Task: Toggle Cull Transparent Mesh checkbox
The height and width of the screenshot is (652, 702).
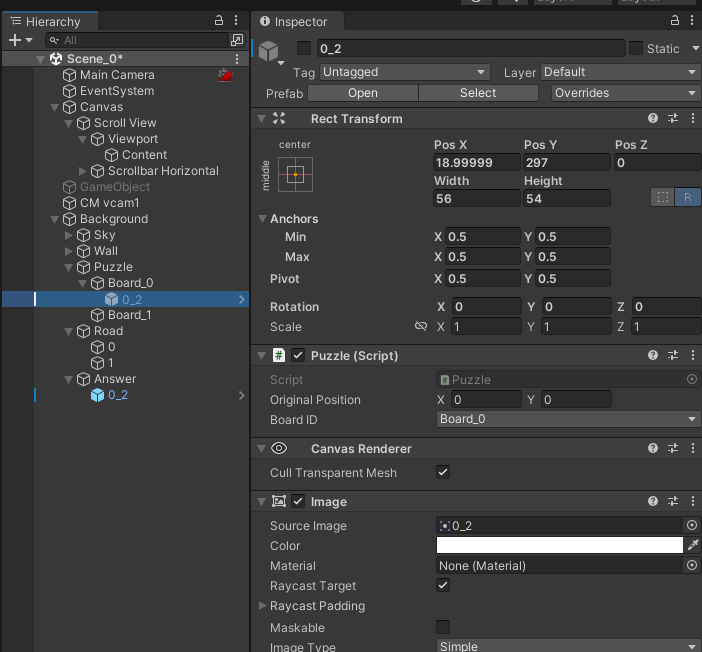Action: pos(443,472)
